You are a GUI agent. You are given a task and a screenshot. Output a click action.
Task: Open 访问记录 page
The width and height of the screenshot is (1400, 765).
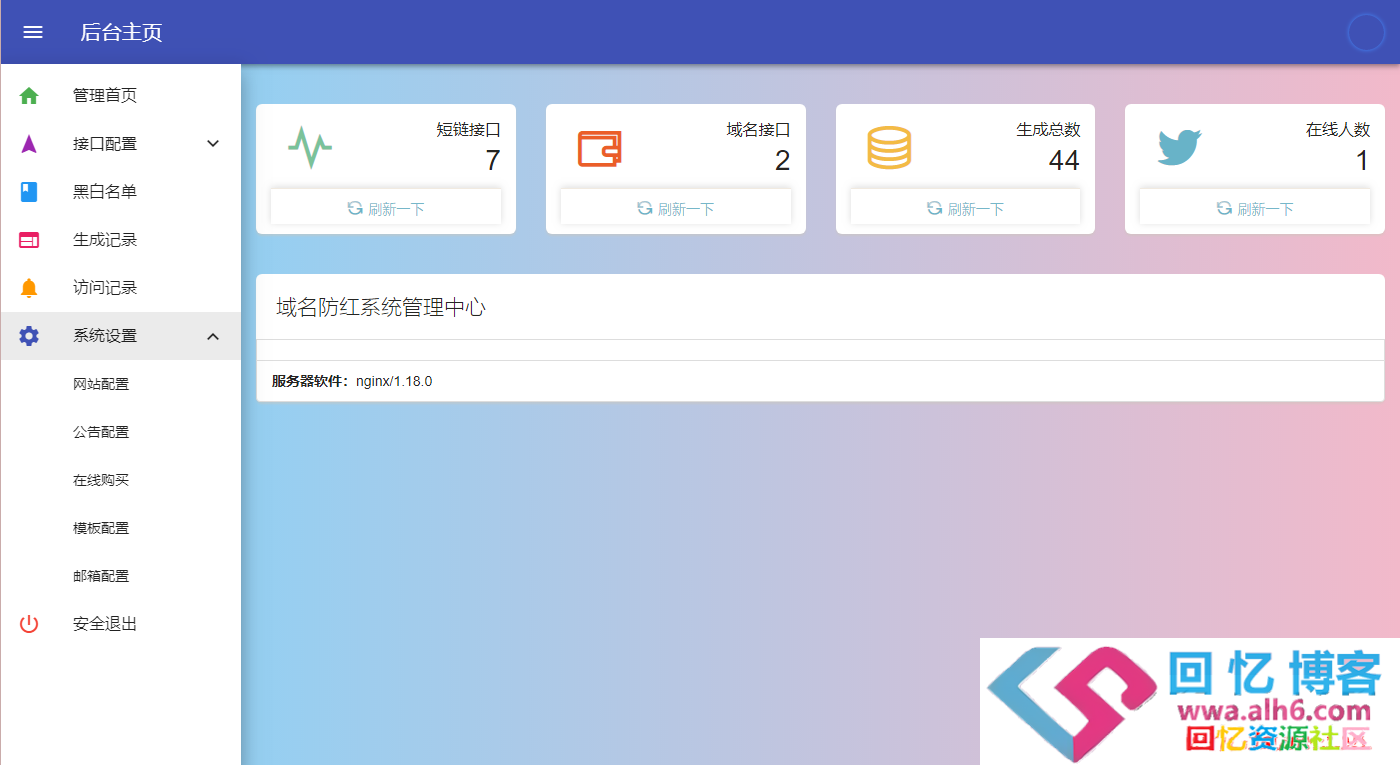(120, 288)
